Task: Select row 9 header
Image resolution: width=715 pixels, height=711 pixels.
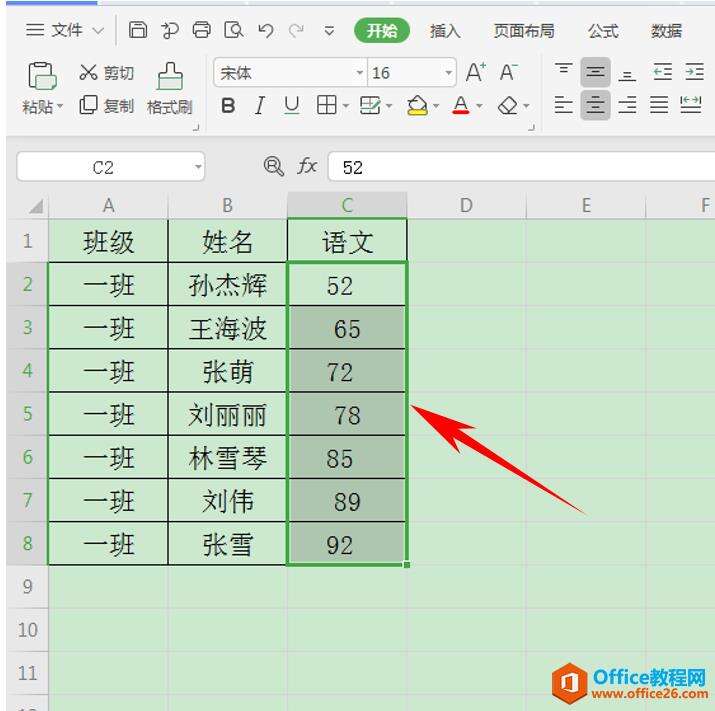Action: (27, 586)
